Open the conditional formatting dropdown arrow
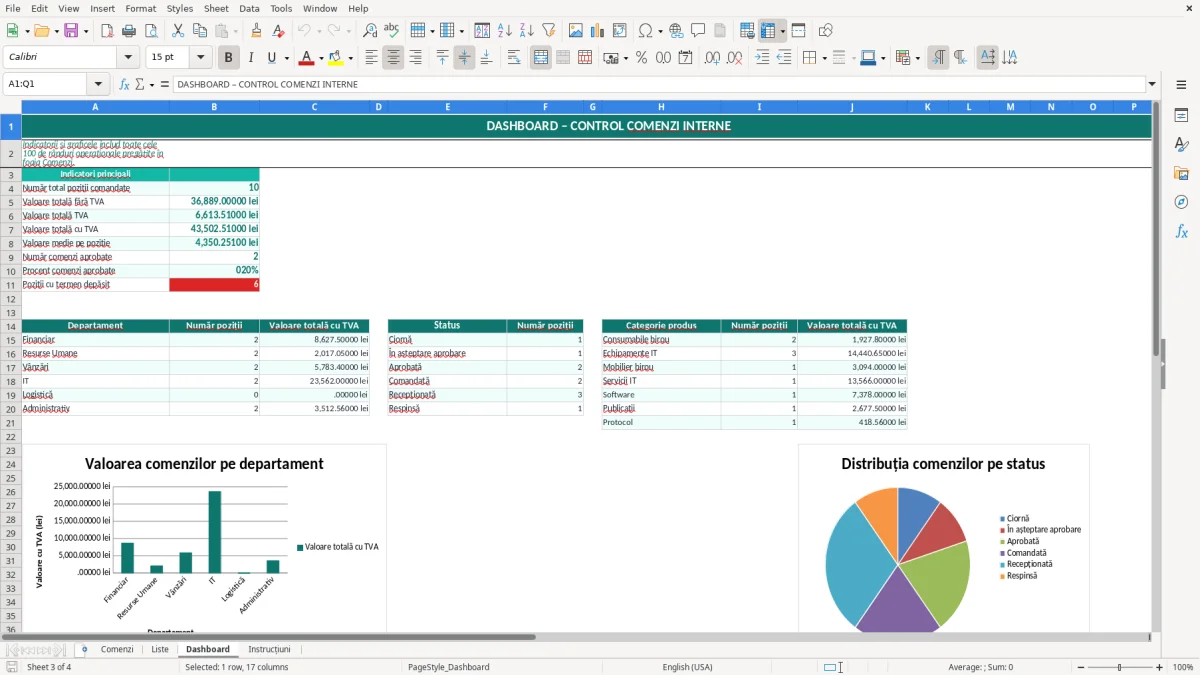 pos(917,58)
